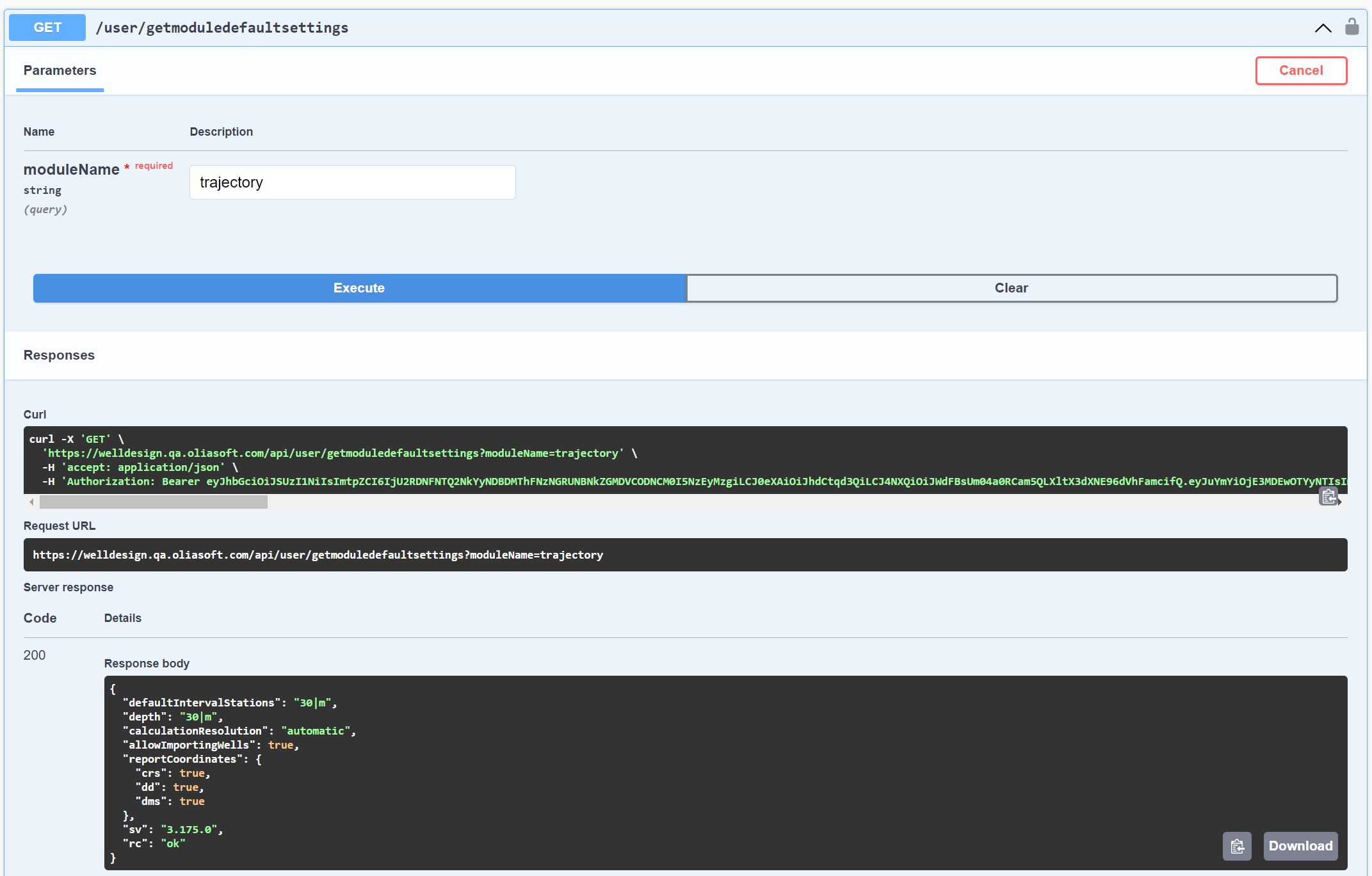Collapse the endpoint panel with the chevron
The image size is (1372, 876).
pos(1323,28)
